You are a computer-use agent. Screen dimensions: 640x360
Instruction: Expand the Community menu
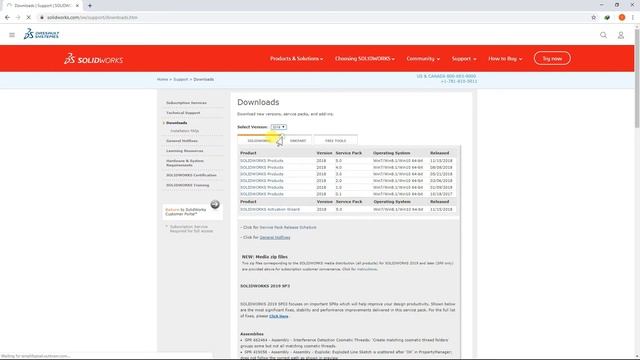pos(423,59)
